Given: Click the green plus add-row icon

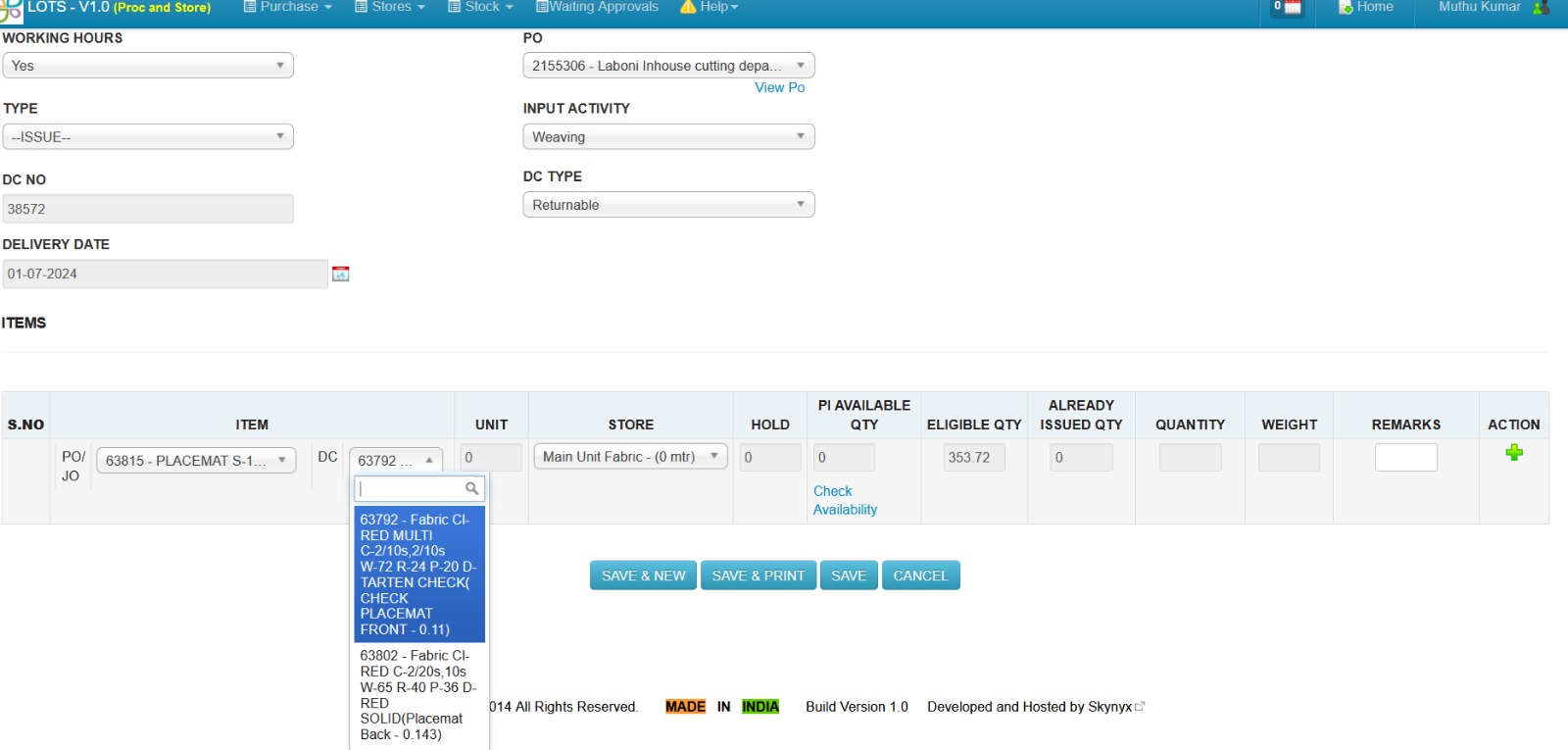Looking at the screenshot, I should click(1514, 452).
